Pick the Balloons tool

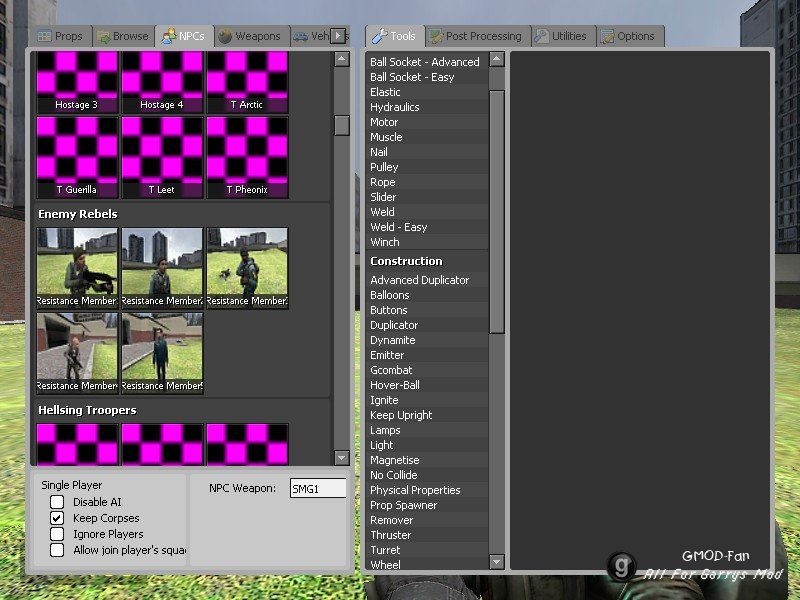coord(427,295)
